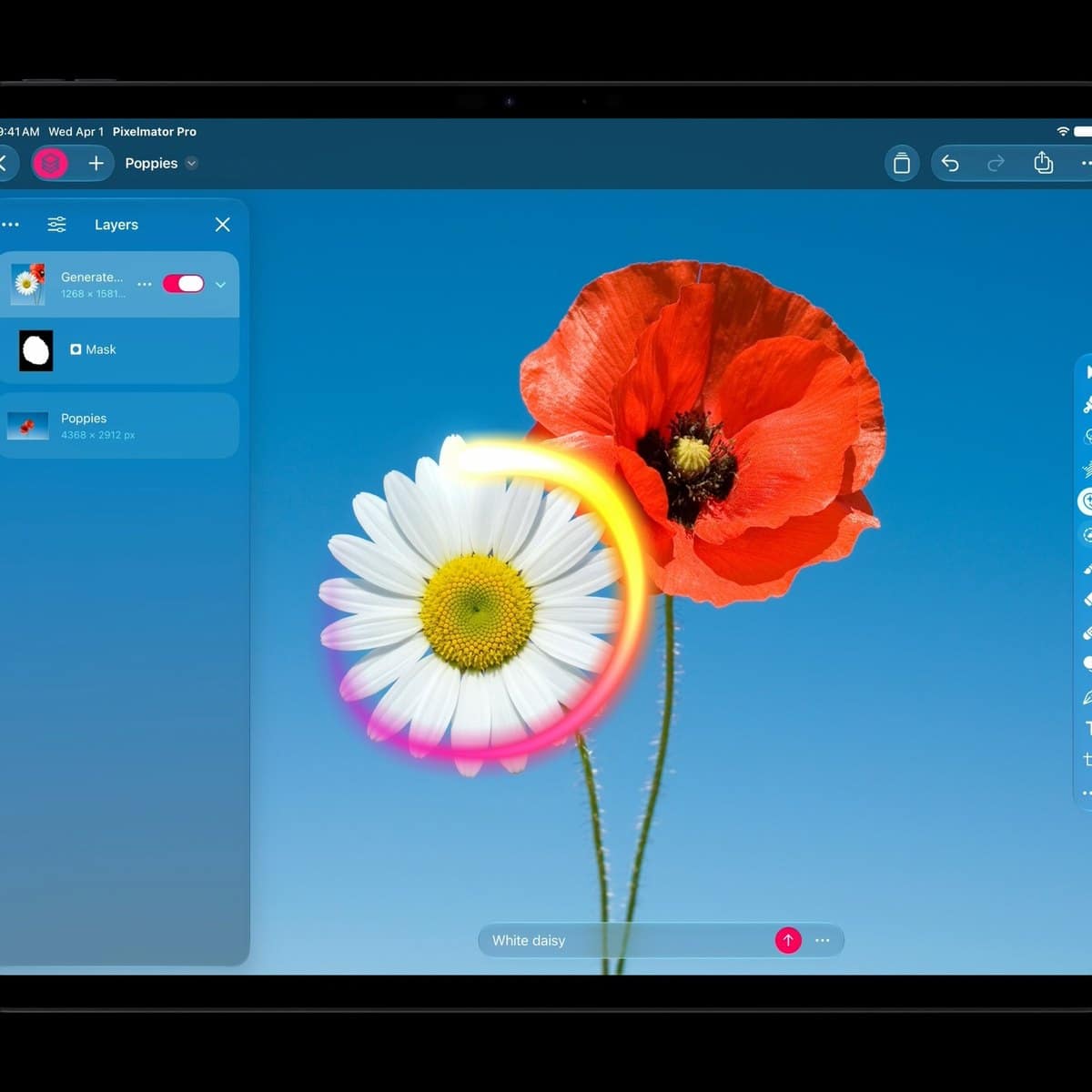Click the Wi-Fi status icon
Screen dimensions: 1092x1092
coord(1063,132)
